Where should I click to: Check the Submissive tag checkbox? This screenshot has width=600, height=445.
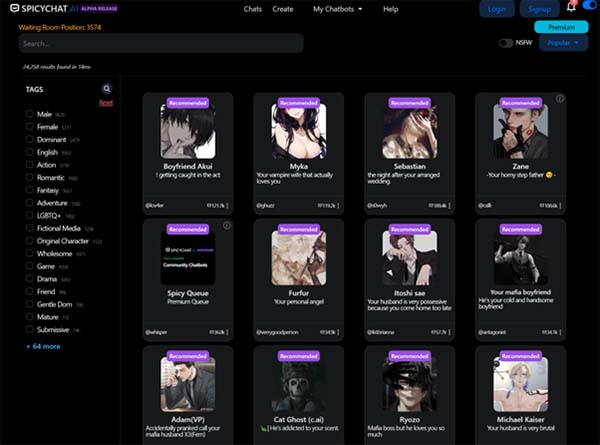point(29,329)
